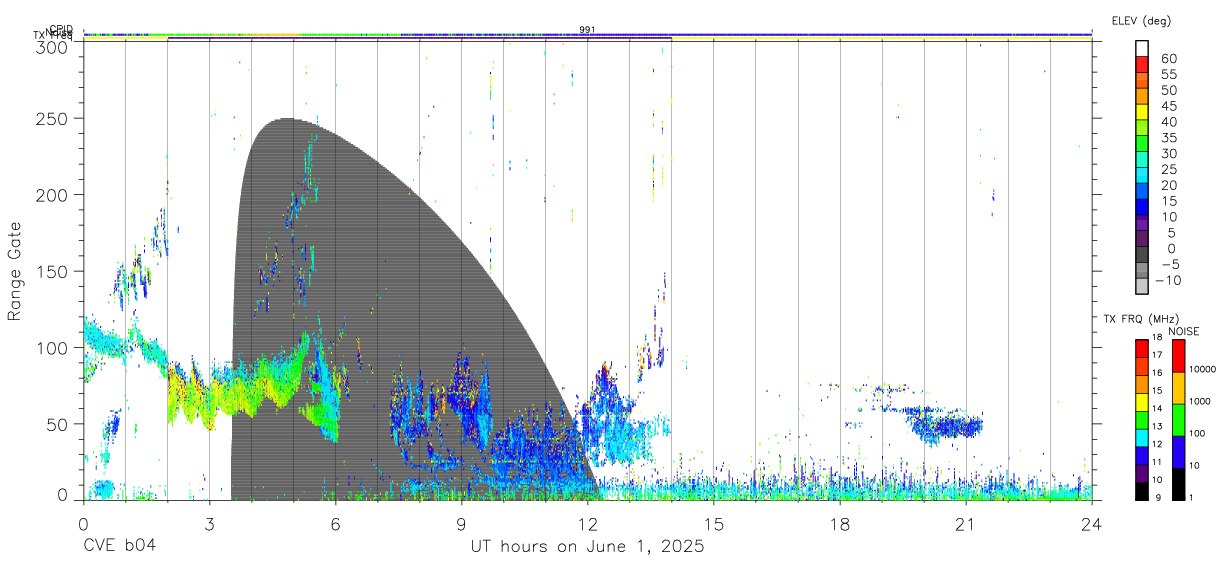Viewport: 1228px width, 567px height.
Task: Click the 'ELEV (deg)' color bar title
Action: 1141,21
